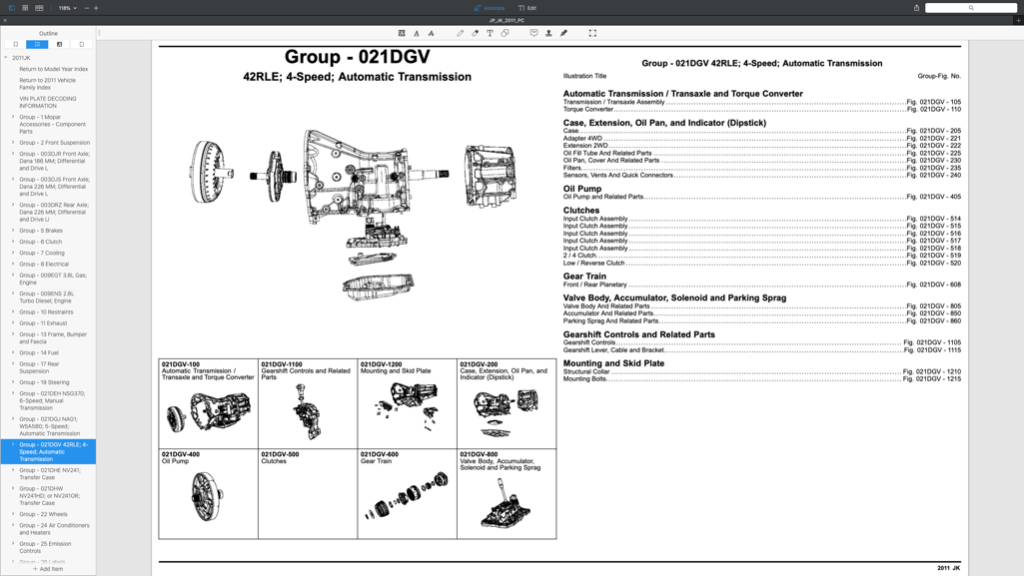Select the JP_JK_2011_PC document tab
1024x576 pixels.
pos(507,20)
